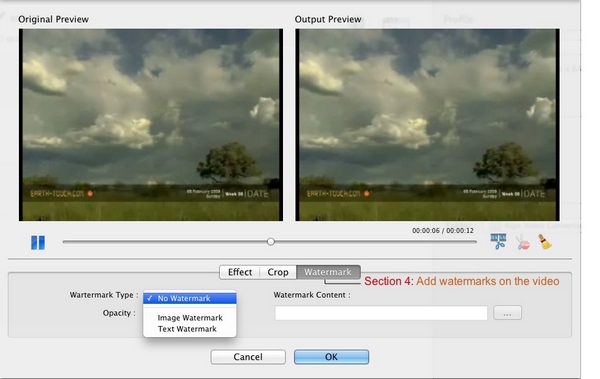Click the 00:00:06 / 00:00:12 time display

443,230
